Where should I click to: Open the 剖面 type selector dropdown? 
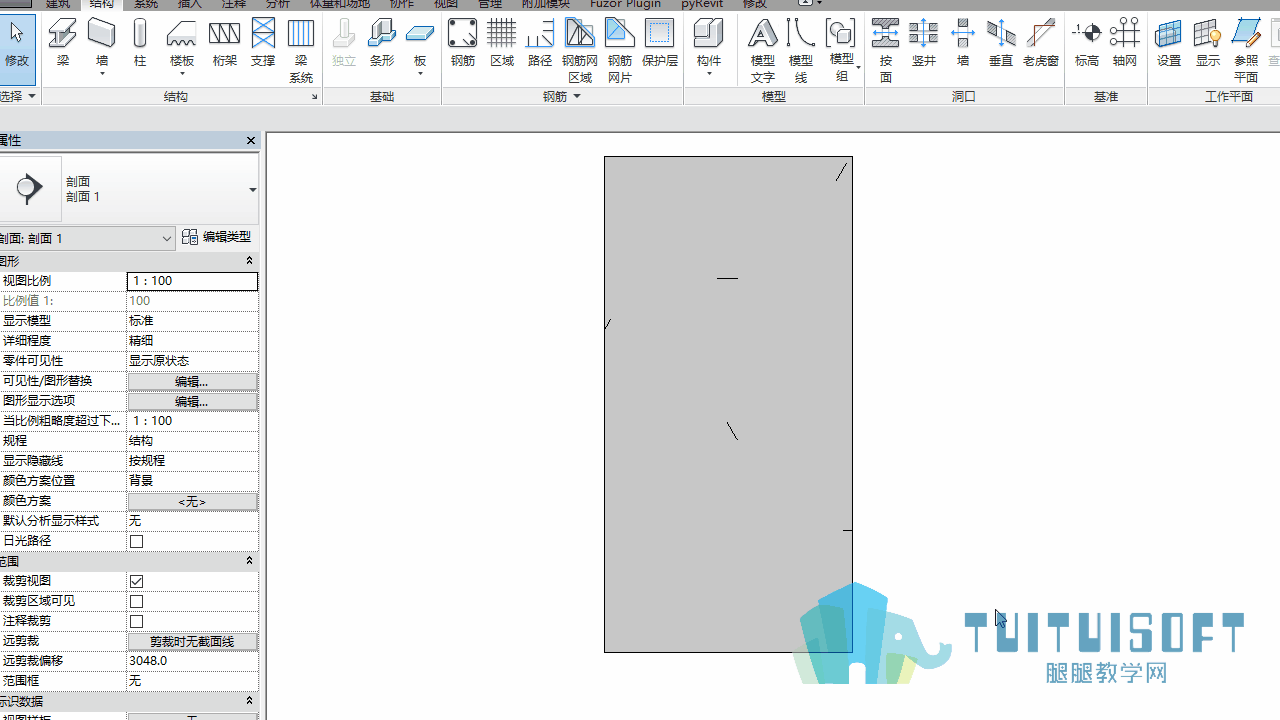pos(252,189)
